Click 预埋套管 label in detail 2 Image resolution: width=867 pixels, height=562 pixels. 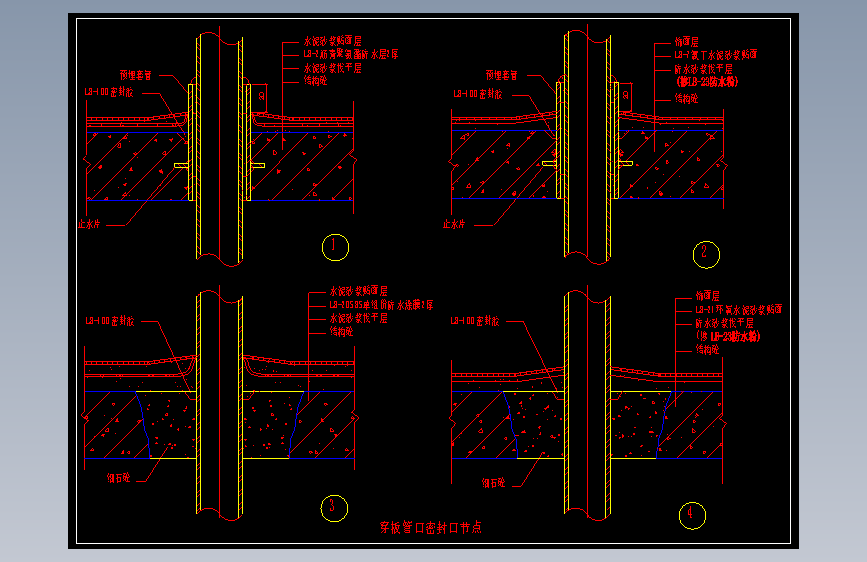point(502,75)
